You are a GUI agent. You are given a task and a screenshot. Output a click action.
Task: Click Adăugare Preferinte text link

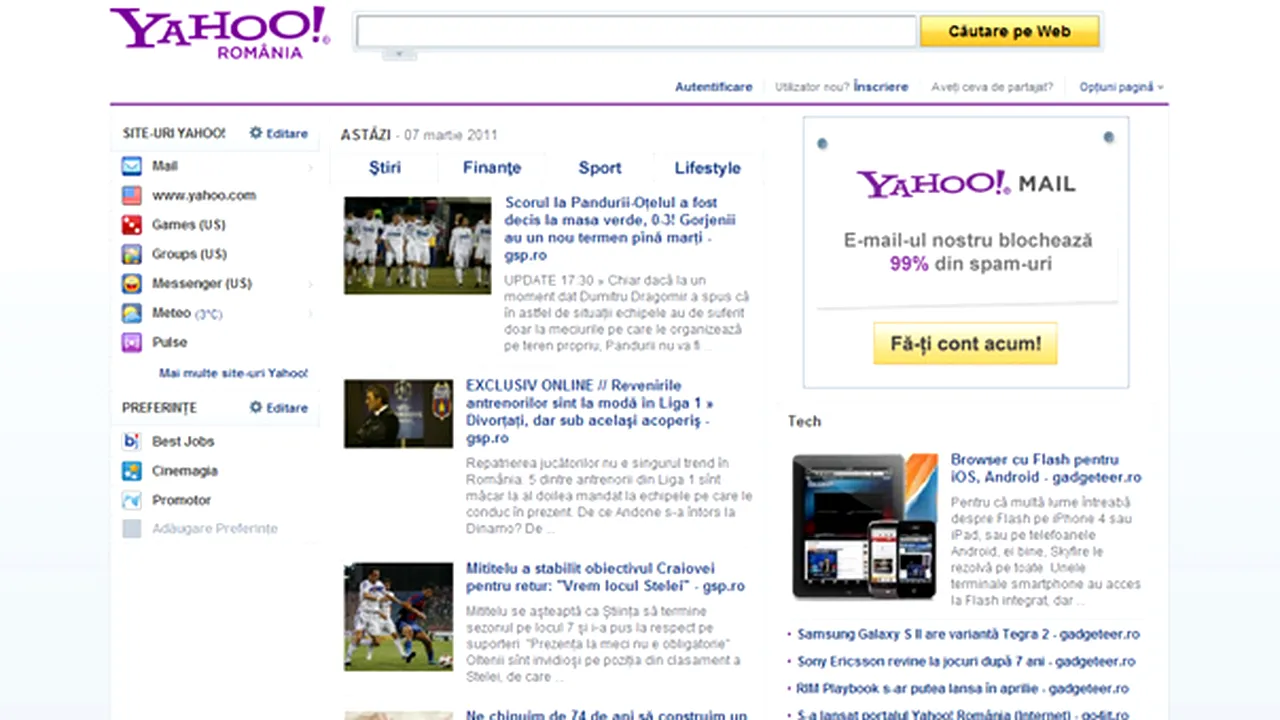coord(215,529)
